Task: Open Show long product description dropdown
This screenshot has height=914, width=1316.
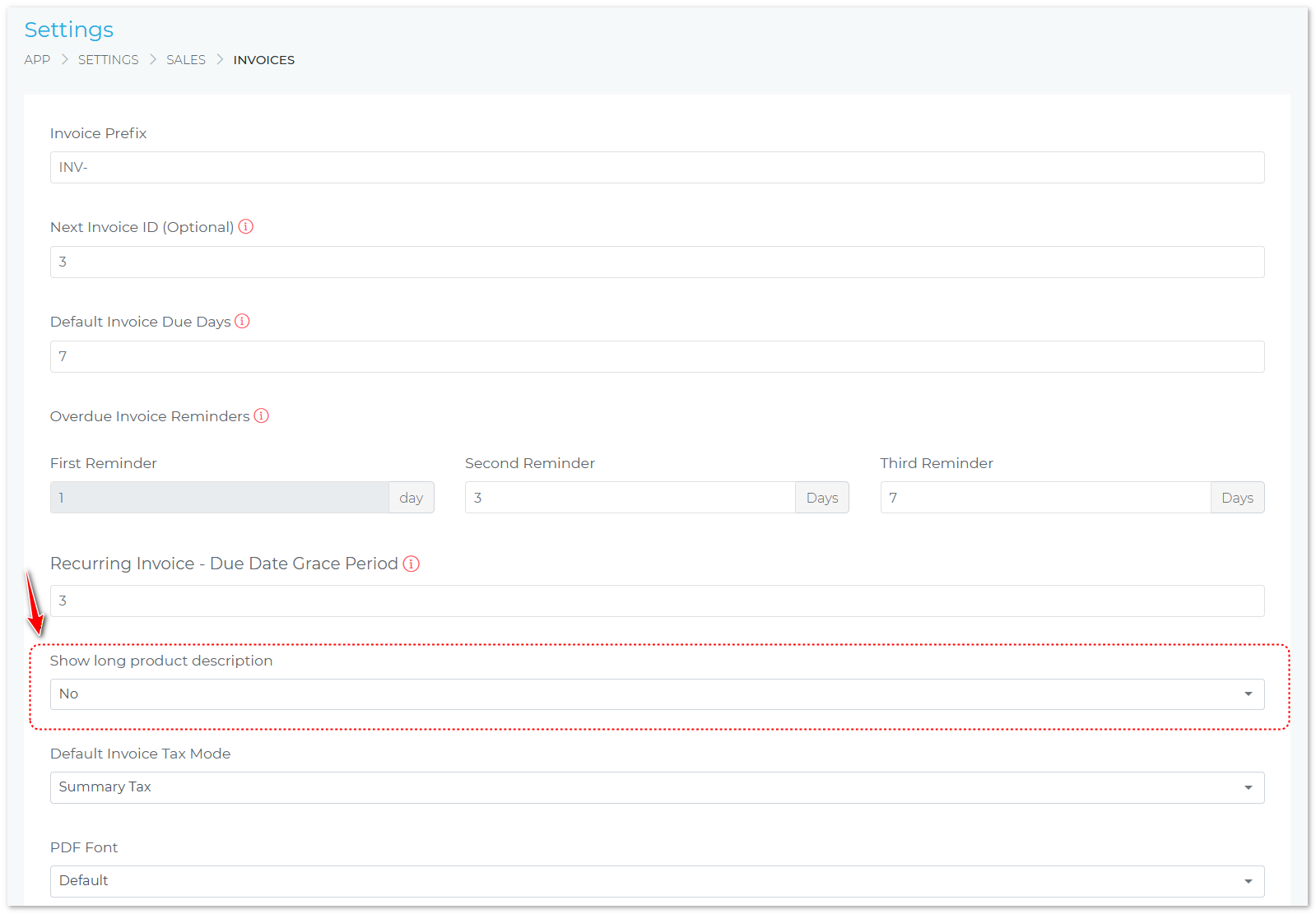Action: [x=657, y=694]
